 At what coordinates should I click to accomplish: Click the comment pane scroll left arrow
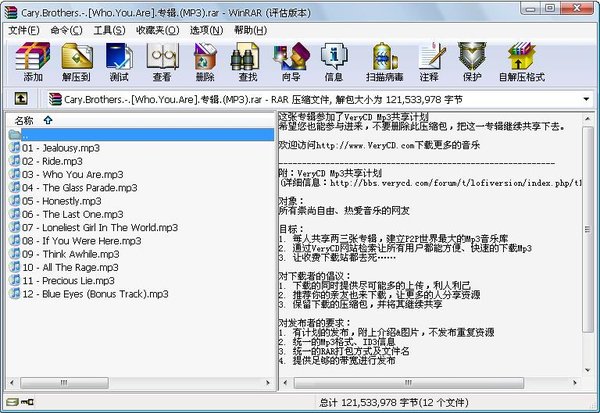click(x=285, y=382)
